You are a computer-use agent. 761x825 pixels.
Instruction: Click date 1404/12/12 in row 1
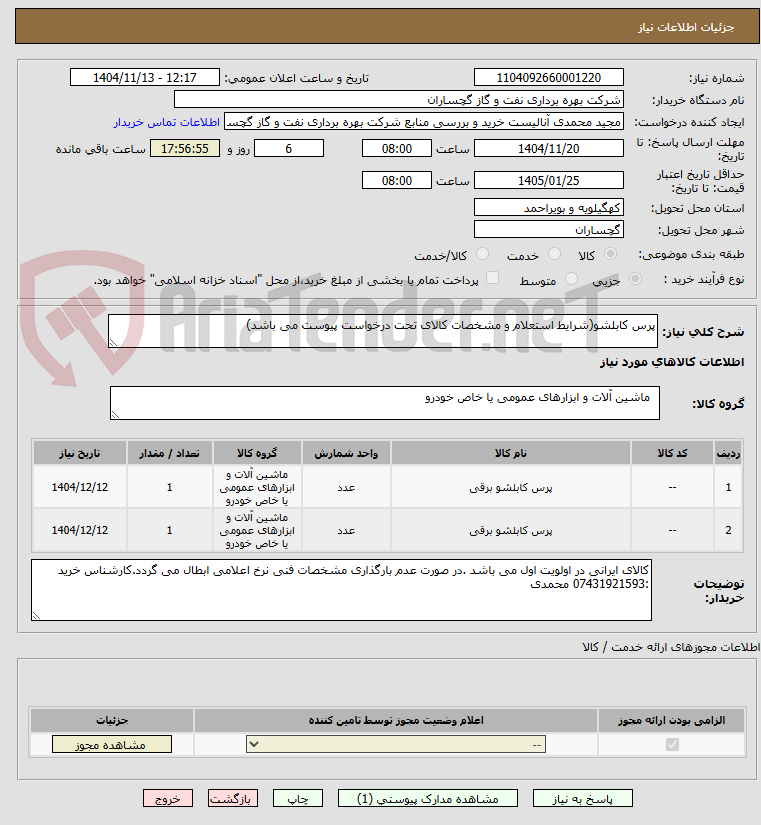tap(79, 487)
